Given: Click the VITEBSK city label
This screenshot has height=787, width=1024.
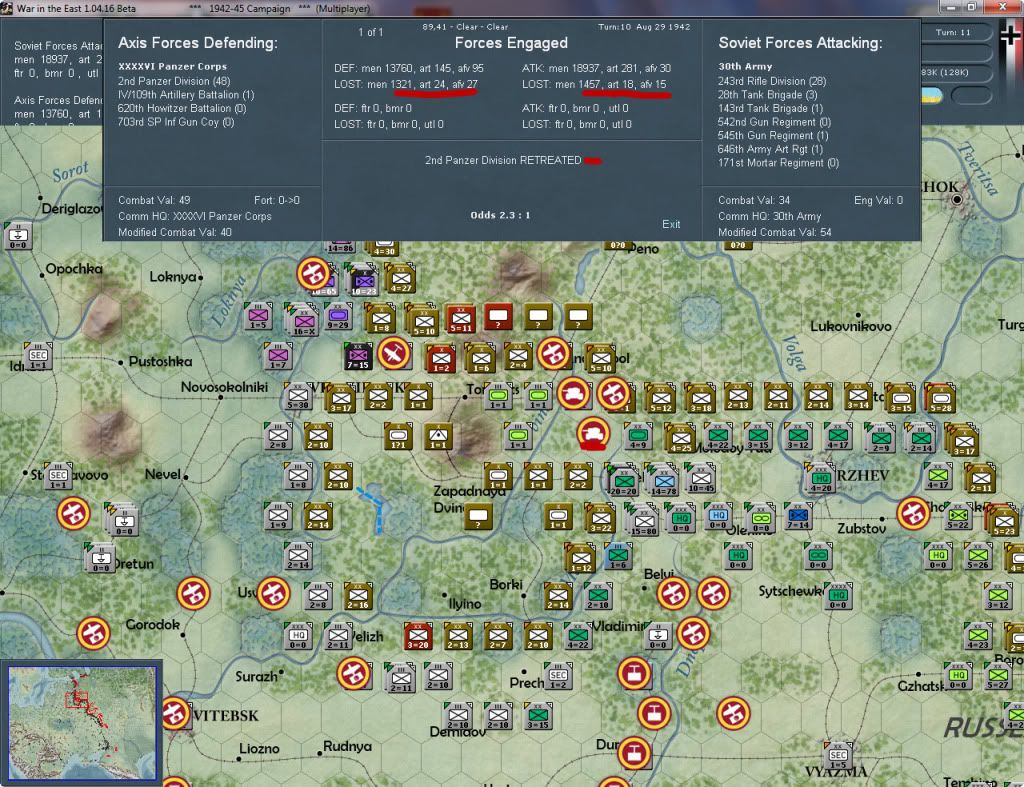Looking at the screenshot, I should pos(226,716).
